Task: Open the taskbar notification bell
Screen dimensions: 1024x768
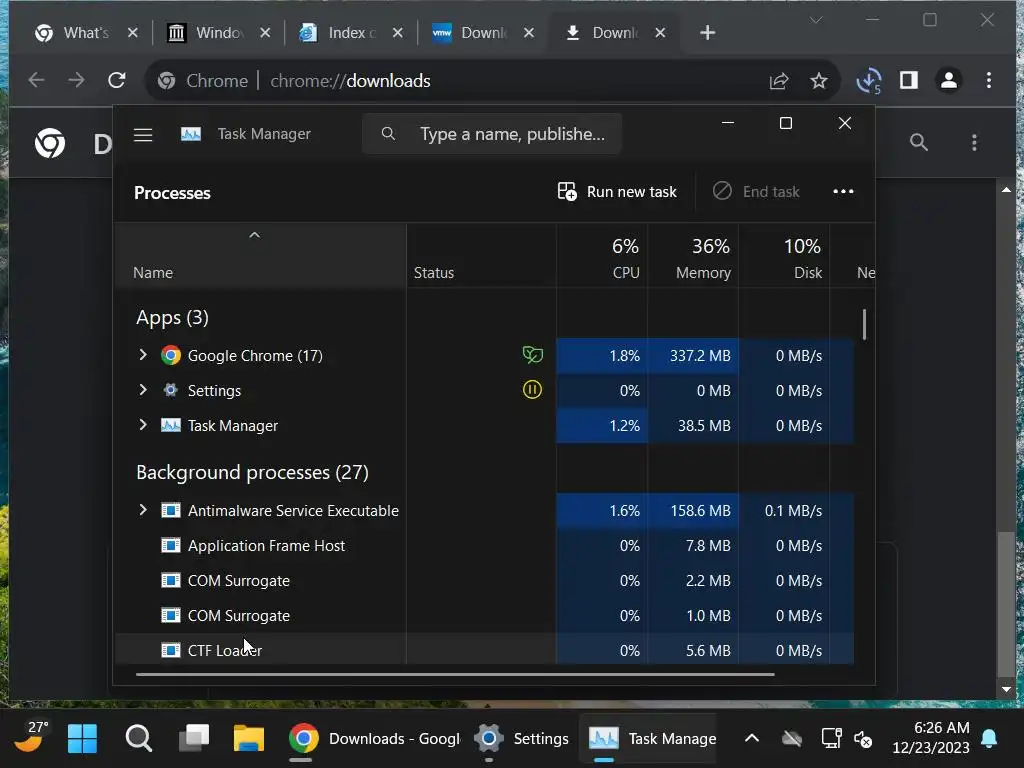Action: point(989,738)
